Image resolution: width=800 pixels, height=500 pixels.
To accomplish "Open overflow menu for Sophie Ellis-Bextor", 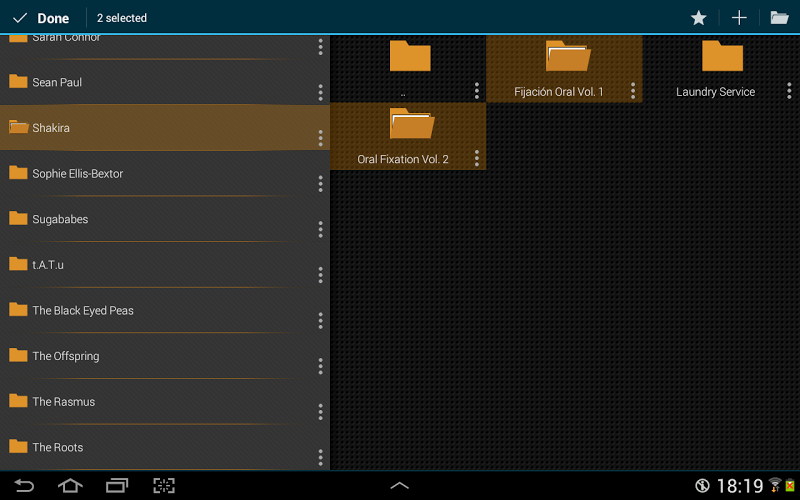I will [320, 183].
